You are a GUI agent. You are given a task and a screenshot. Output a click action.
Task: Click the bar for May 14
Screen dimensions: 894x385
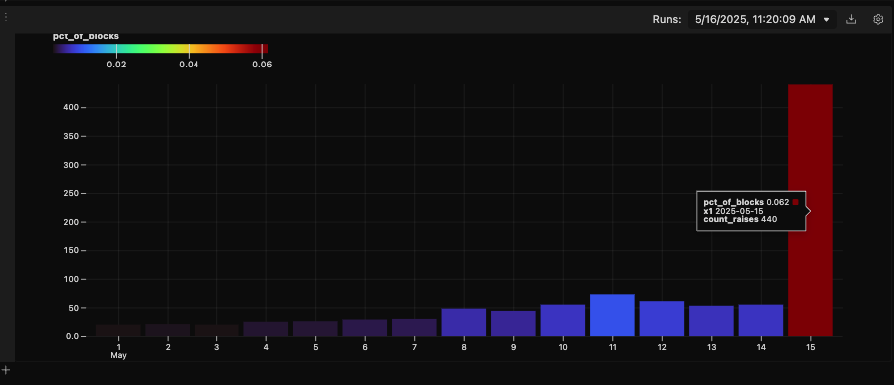click(761, 320)
